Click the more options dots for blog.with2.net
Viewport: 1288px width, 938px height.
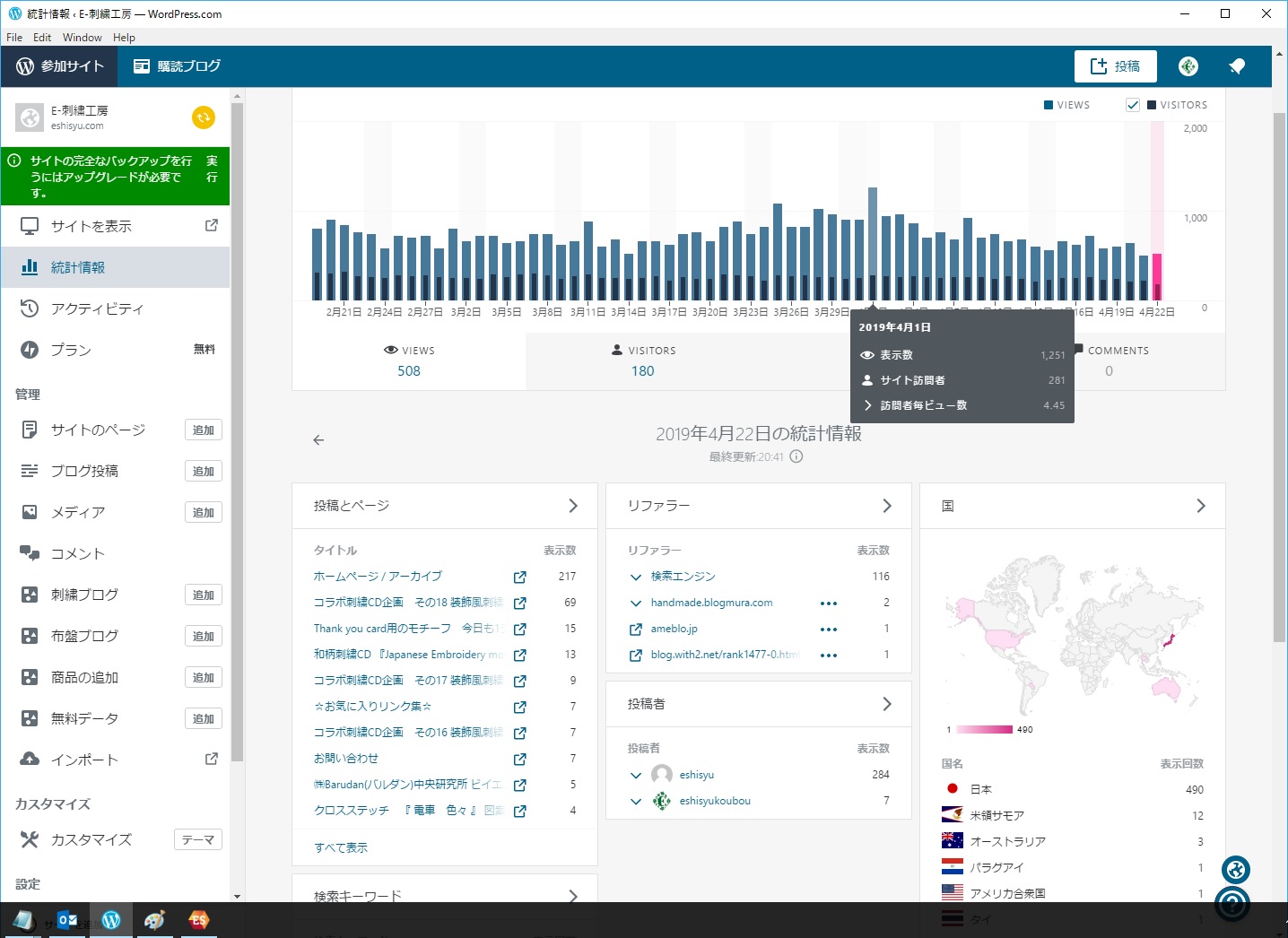click(829, 656)
